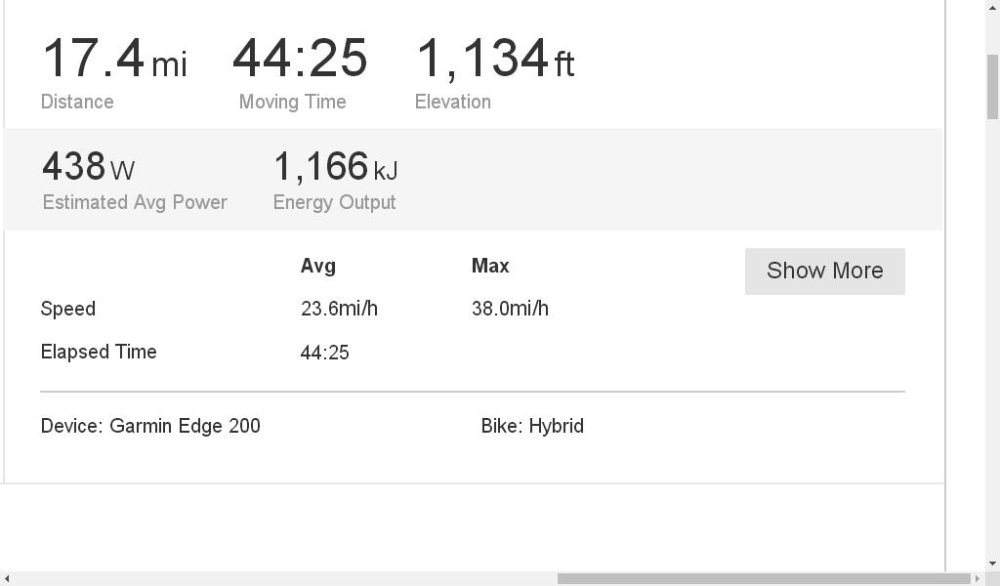The width and height of the screenshot is (1000, 586).
Task: Select the Bike: Hybrid gear entry
Action: tap(531, 426)
